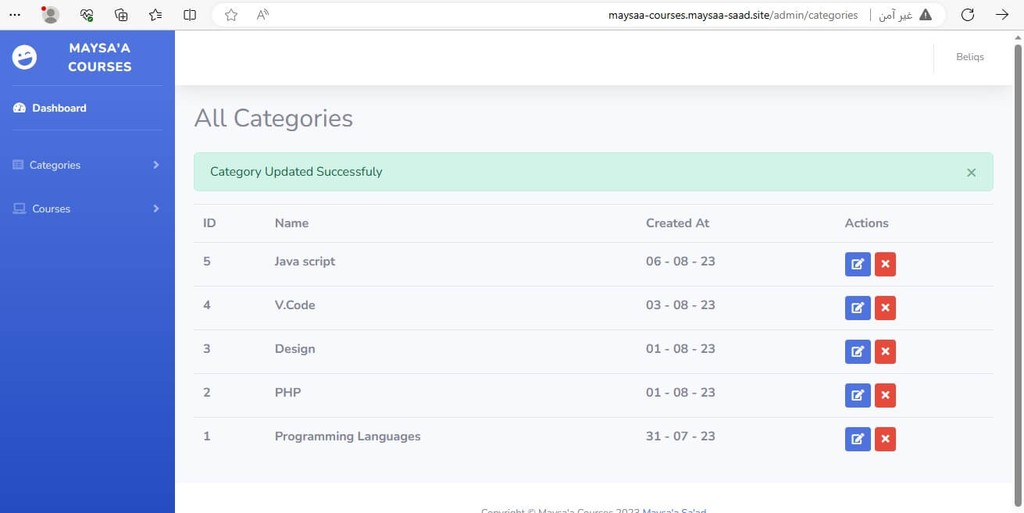This screenshot has height=513, width=1024.
Task: Edit the Design category
Action: pyautogui.click(x=857, y=352)
